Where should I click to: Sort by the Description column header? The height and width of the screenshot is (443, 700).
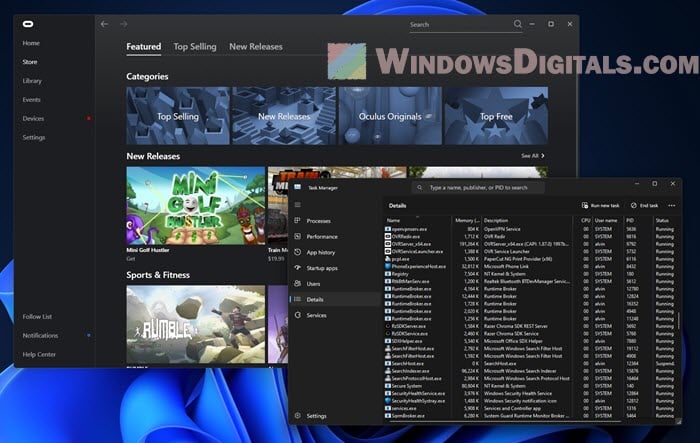[527, 220]
